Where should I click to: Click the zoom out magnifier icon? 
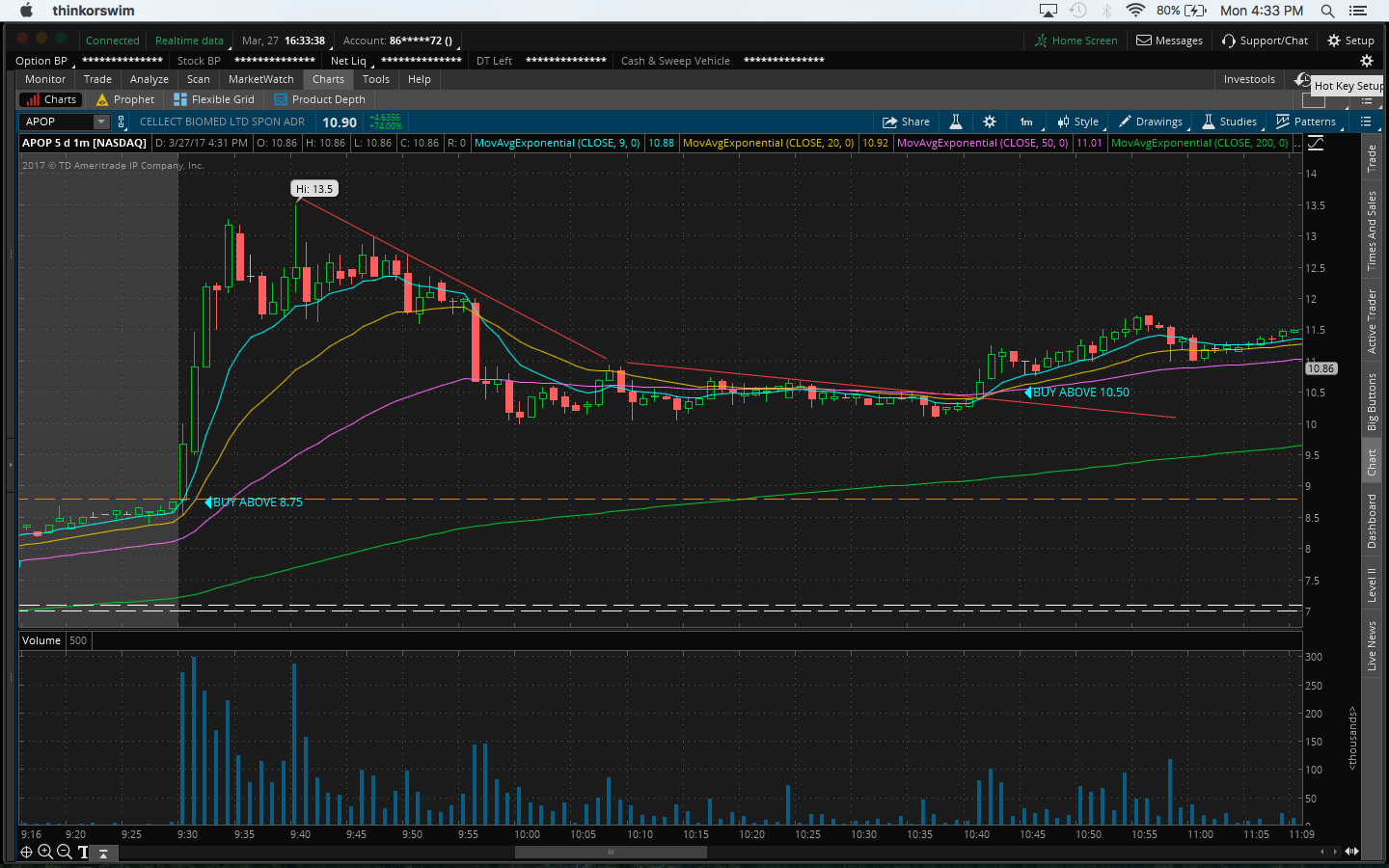point(65,852)
